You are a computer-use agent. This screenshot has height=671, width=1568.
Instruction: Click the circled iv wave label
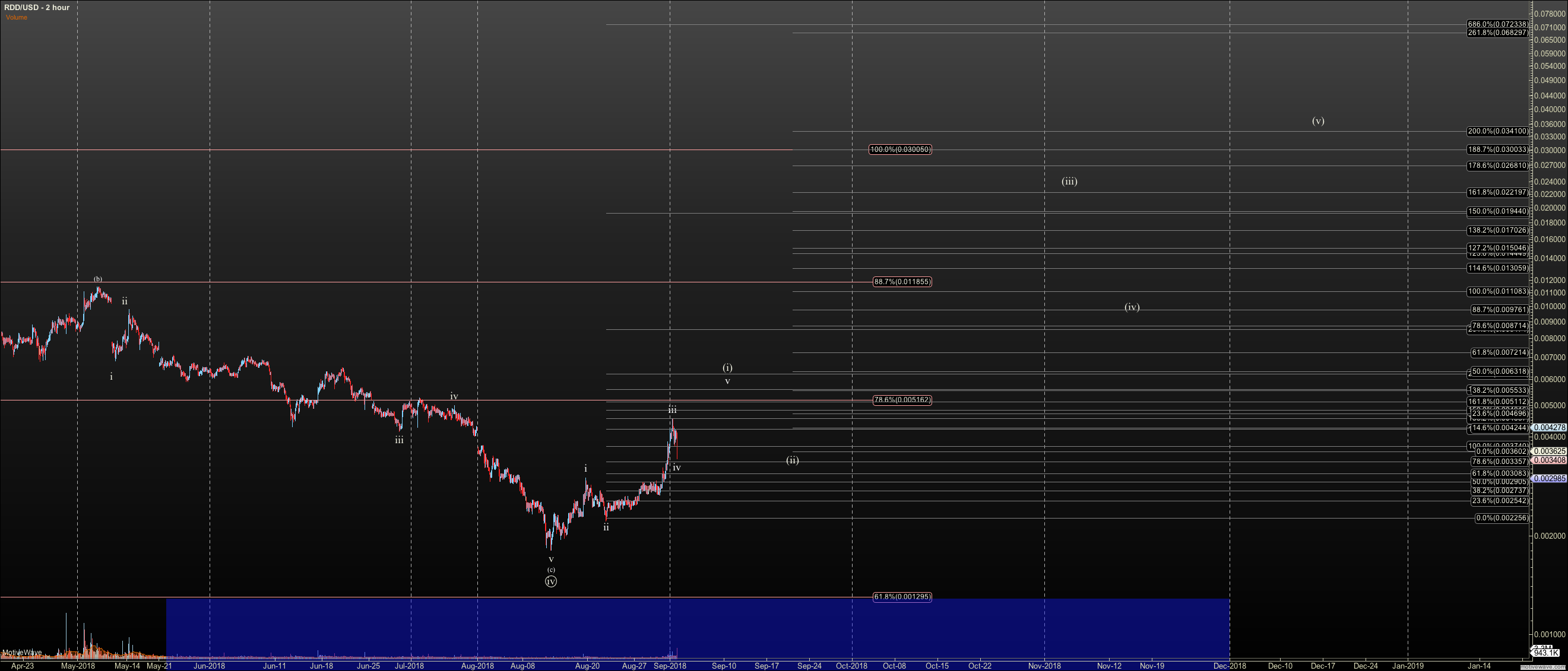click(550, 581)
